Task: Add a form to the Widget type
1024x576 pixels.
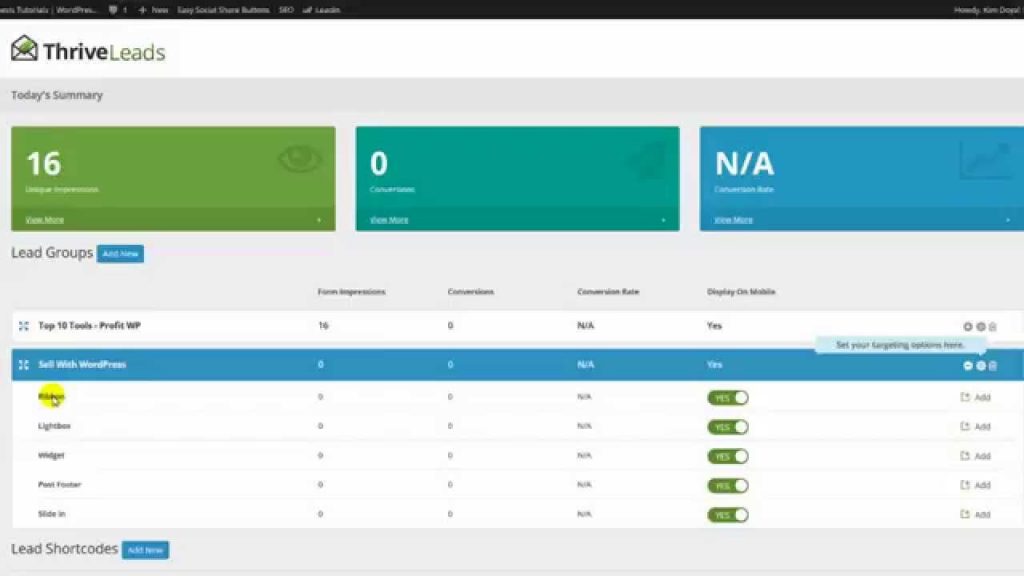Action: [x=975, y=456]
